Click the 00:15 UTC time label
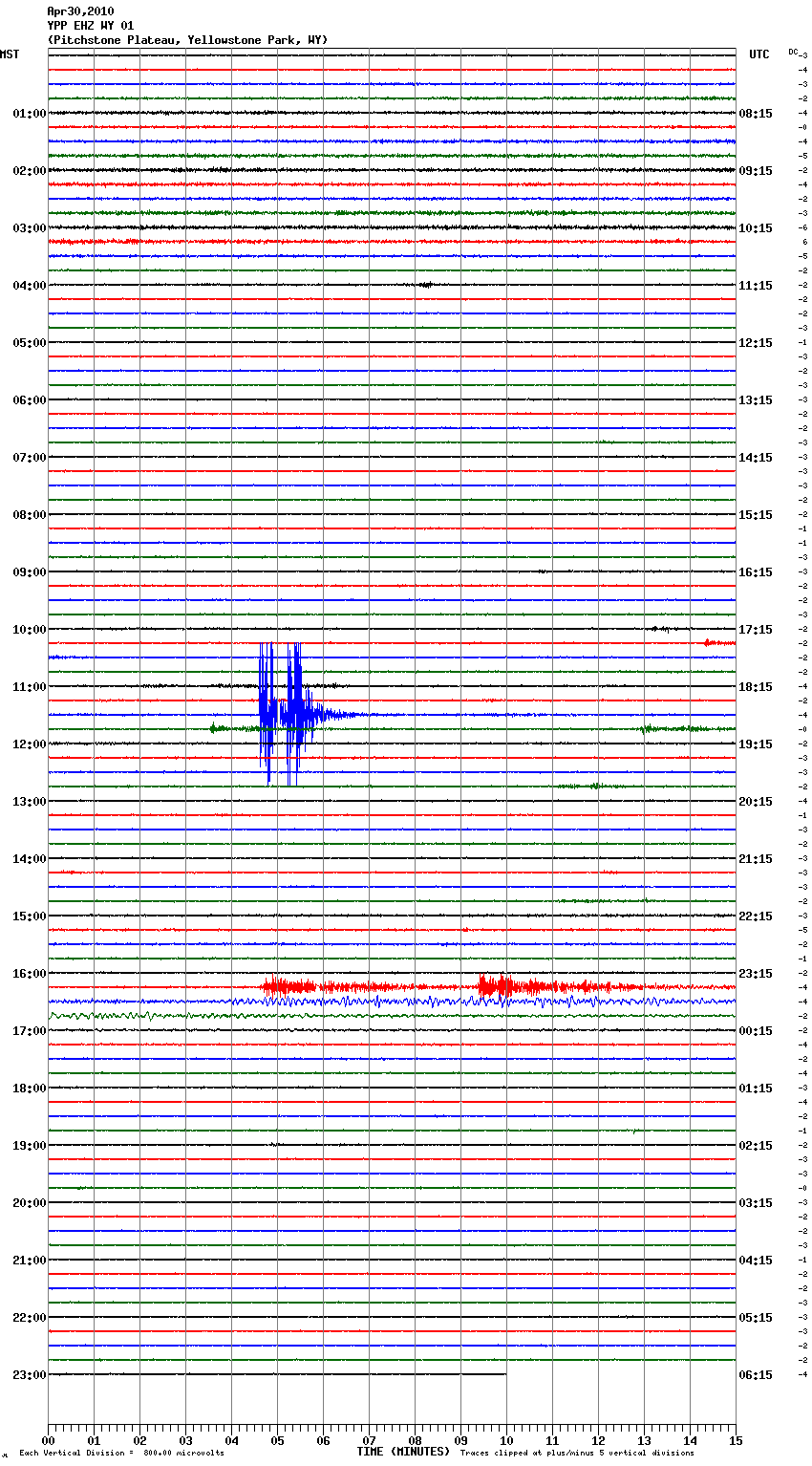 756,1031
